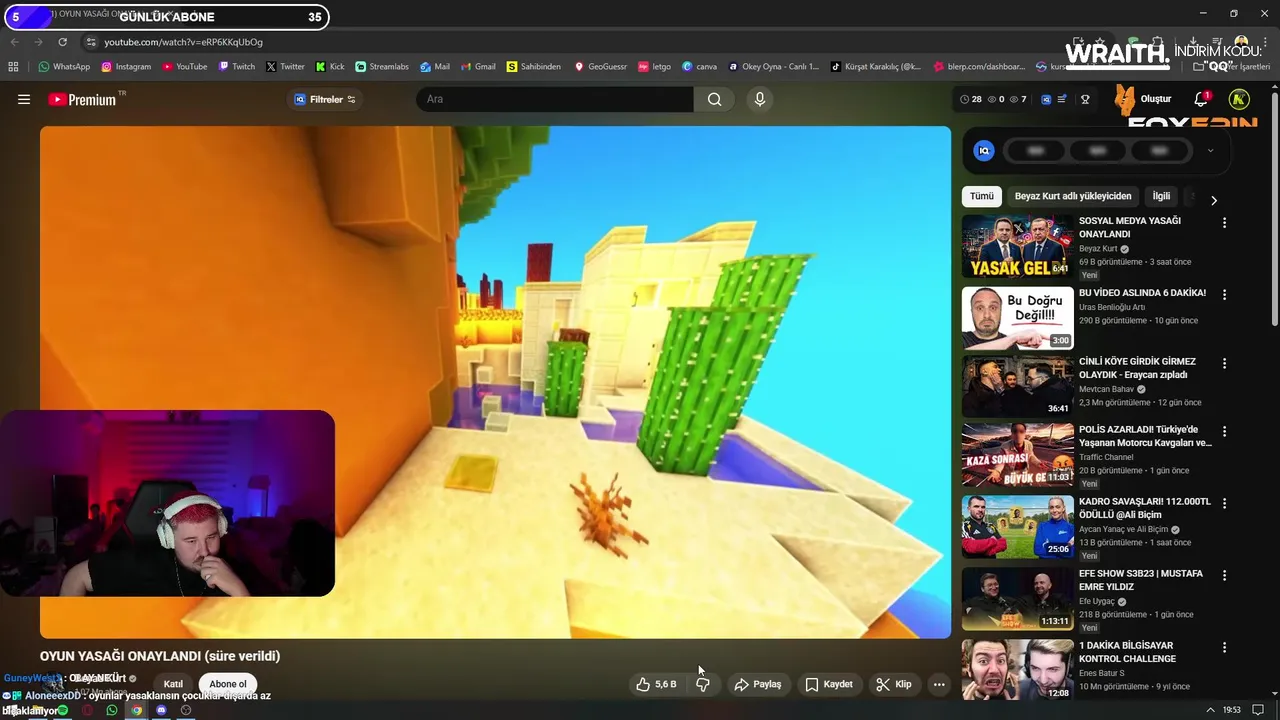Open more actions ellipsis under video
This screenshot has width=1280, height=720.
[938, 684]
